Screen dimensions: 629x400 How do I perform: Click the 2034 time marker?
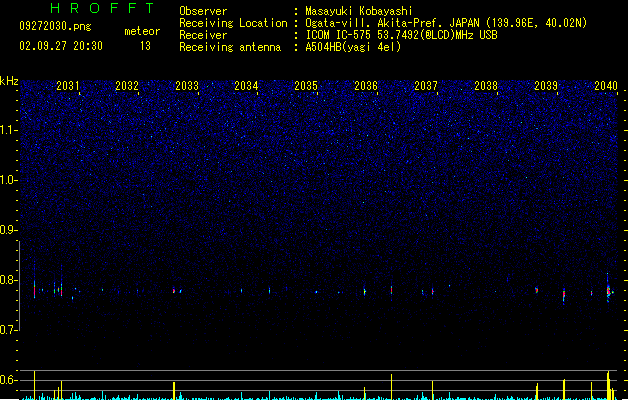246,86
